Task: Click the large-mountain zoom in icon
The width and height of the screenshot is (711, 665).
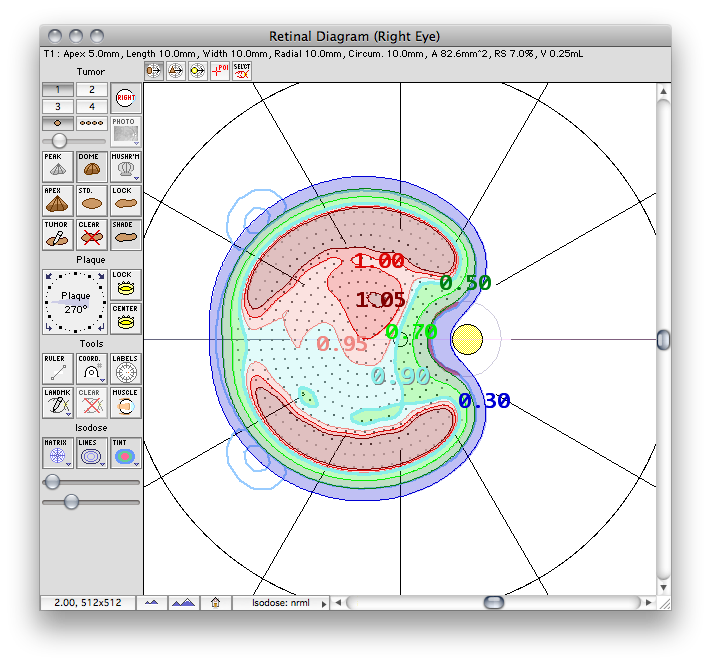Action: (184, 603)
